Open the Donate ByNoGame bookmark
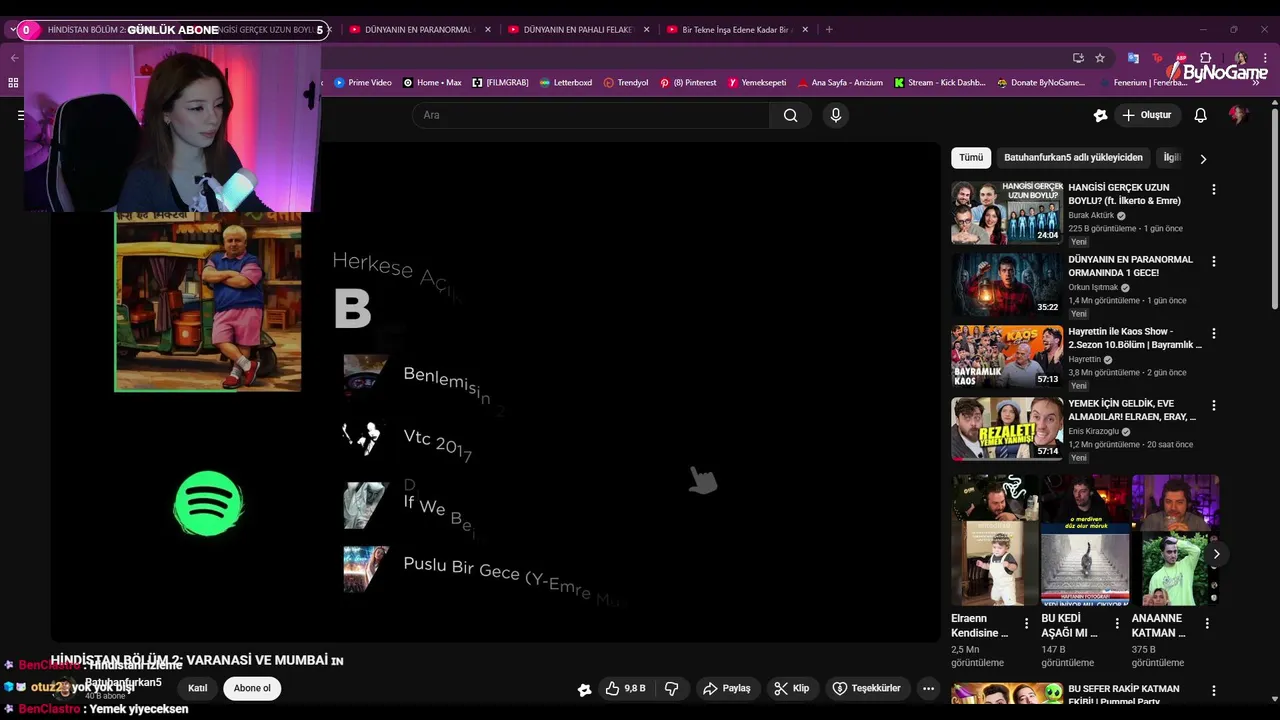 point(1041,83)
